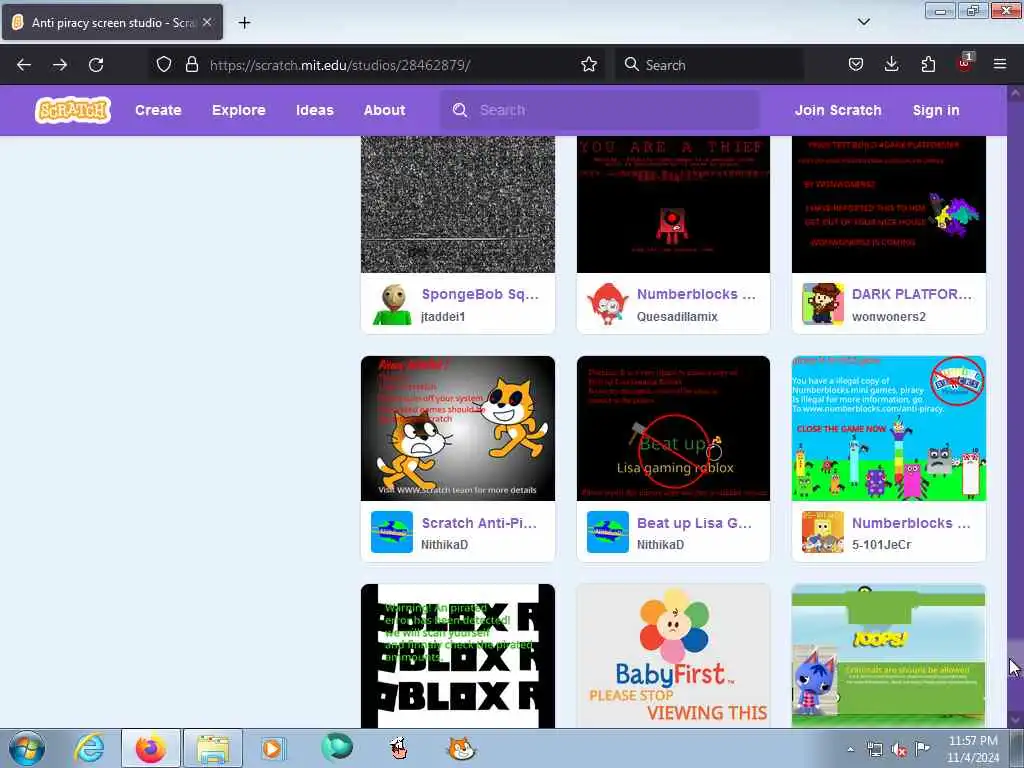Open the OOPS blue cat thumbnail
Screen dimensions: 1024x768
[888, 656]
